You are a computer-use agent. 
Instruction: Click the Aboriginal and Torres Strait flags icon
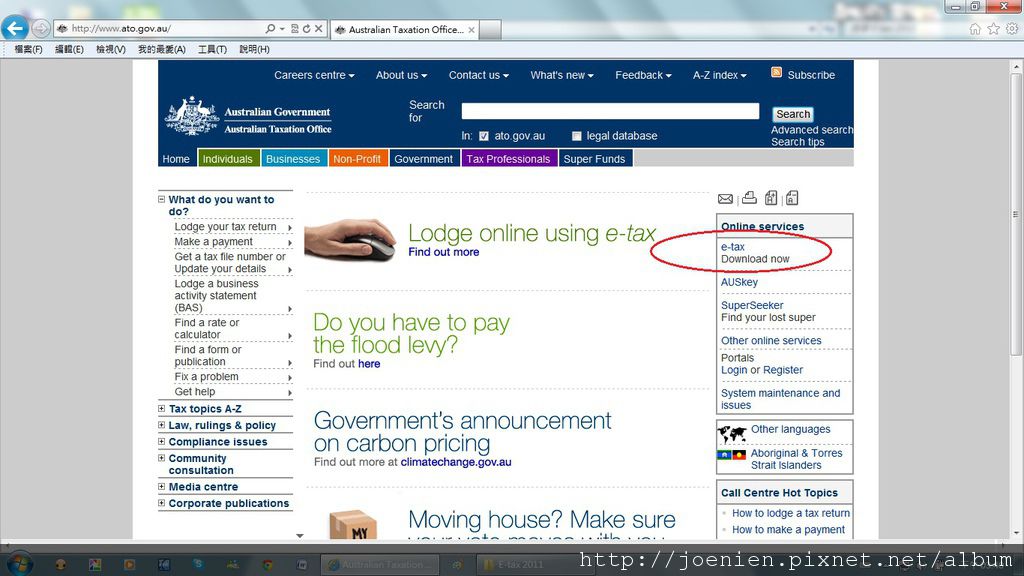click(x=731, y=455)
